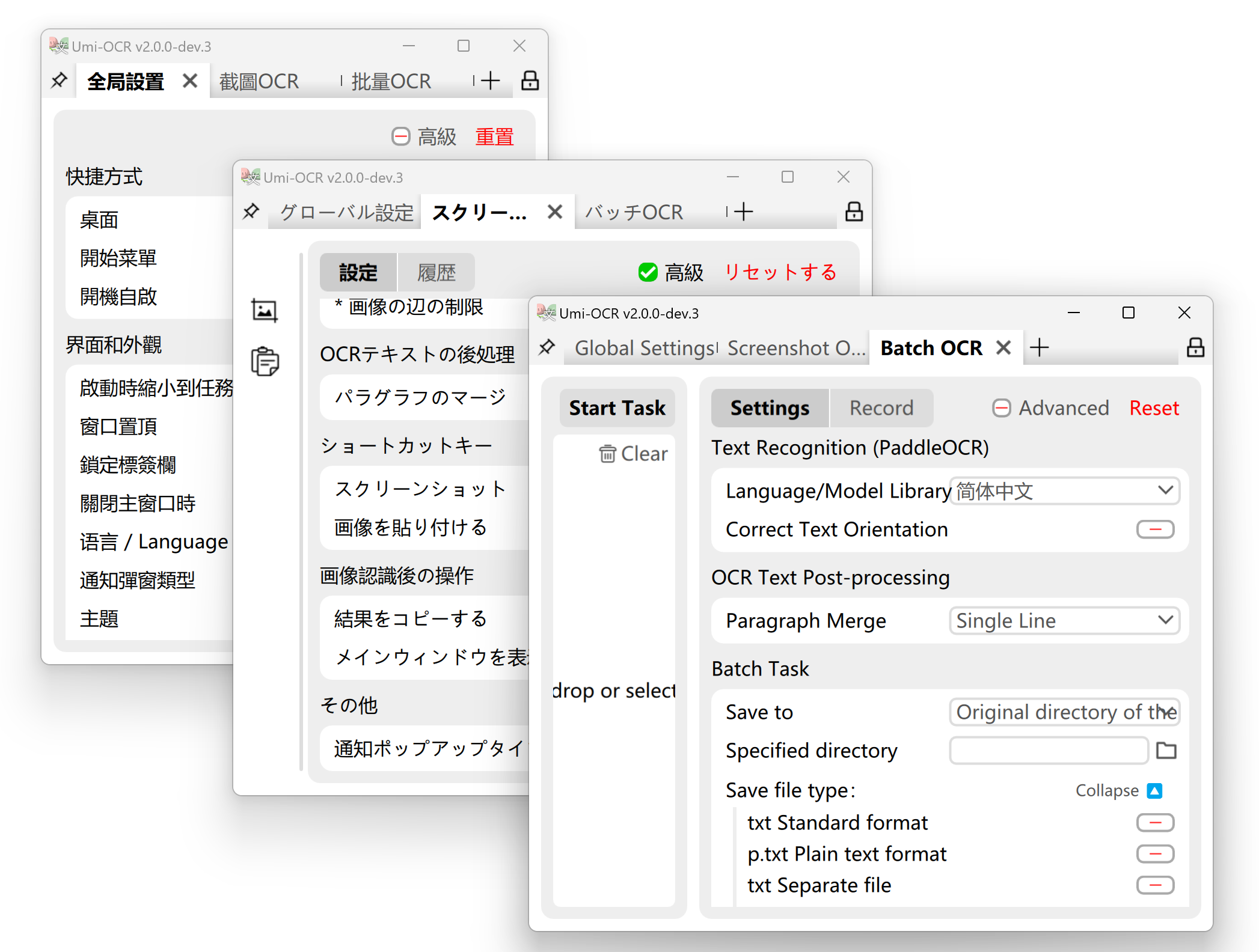Add a new tab in the Japanese window

tap(744, 212)
